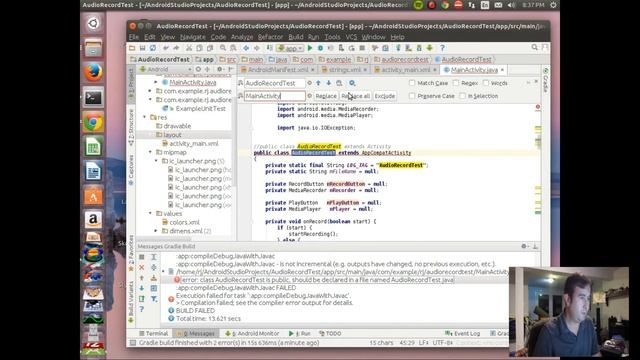Screen dimensions: 640x360
Task: Click the Forward navigation arrow
Action: click(x=257, y=48)
